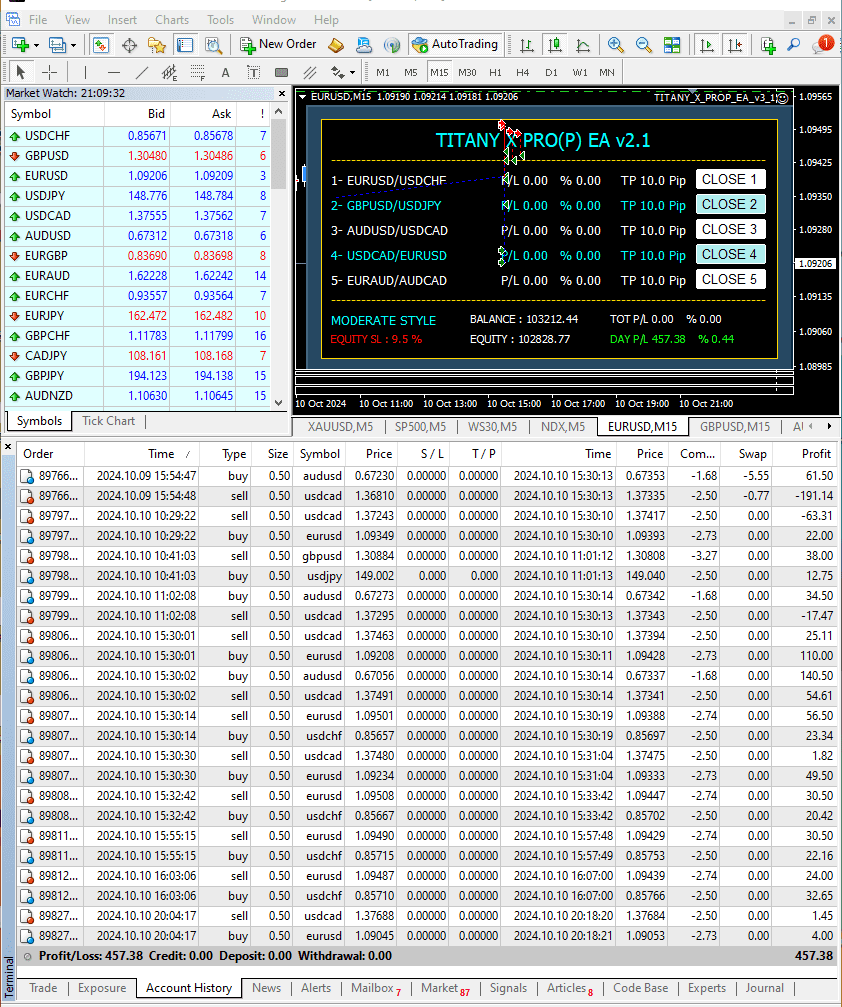The height and width of the screenshot is (1007, 842).
Task: Click the CLOSE 2 button
Action: (x=730, y=205)
